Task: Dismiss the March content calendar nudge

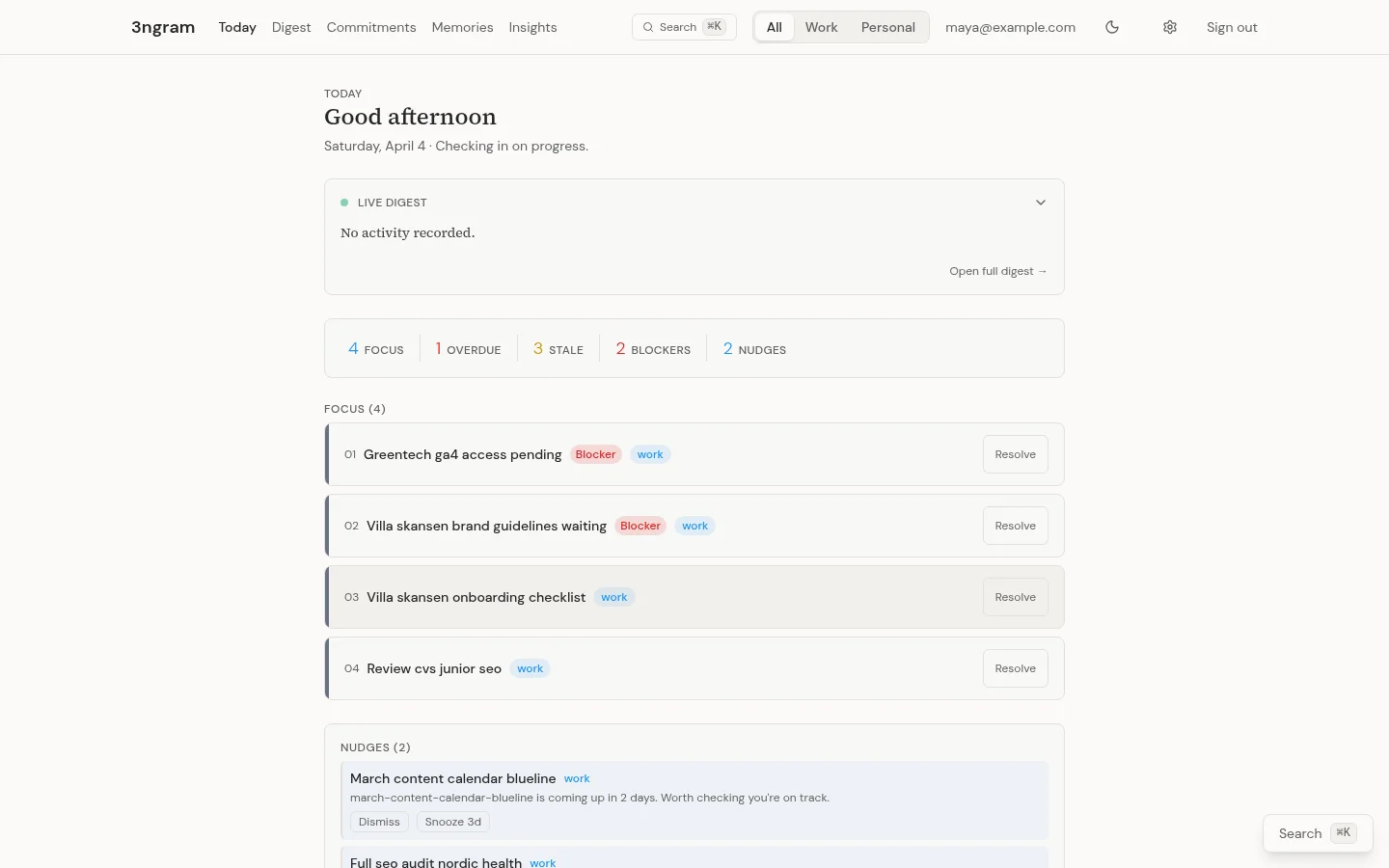Action: point(379,822)
